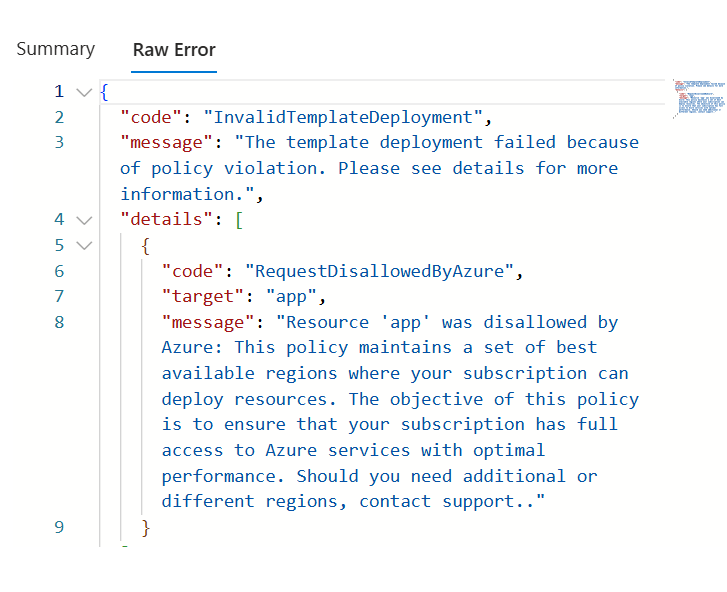727x592 pixels.
Task: Click the "target" key on line 7
Action: coord(203,296)
